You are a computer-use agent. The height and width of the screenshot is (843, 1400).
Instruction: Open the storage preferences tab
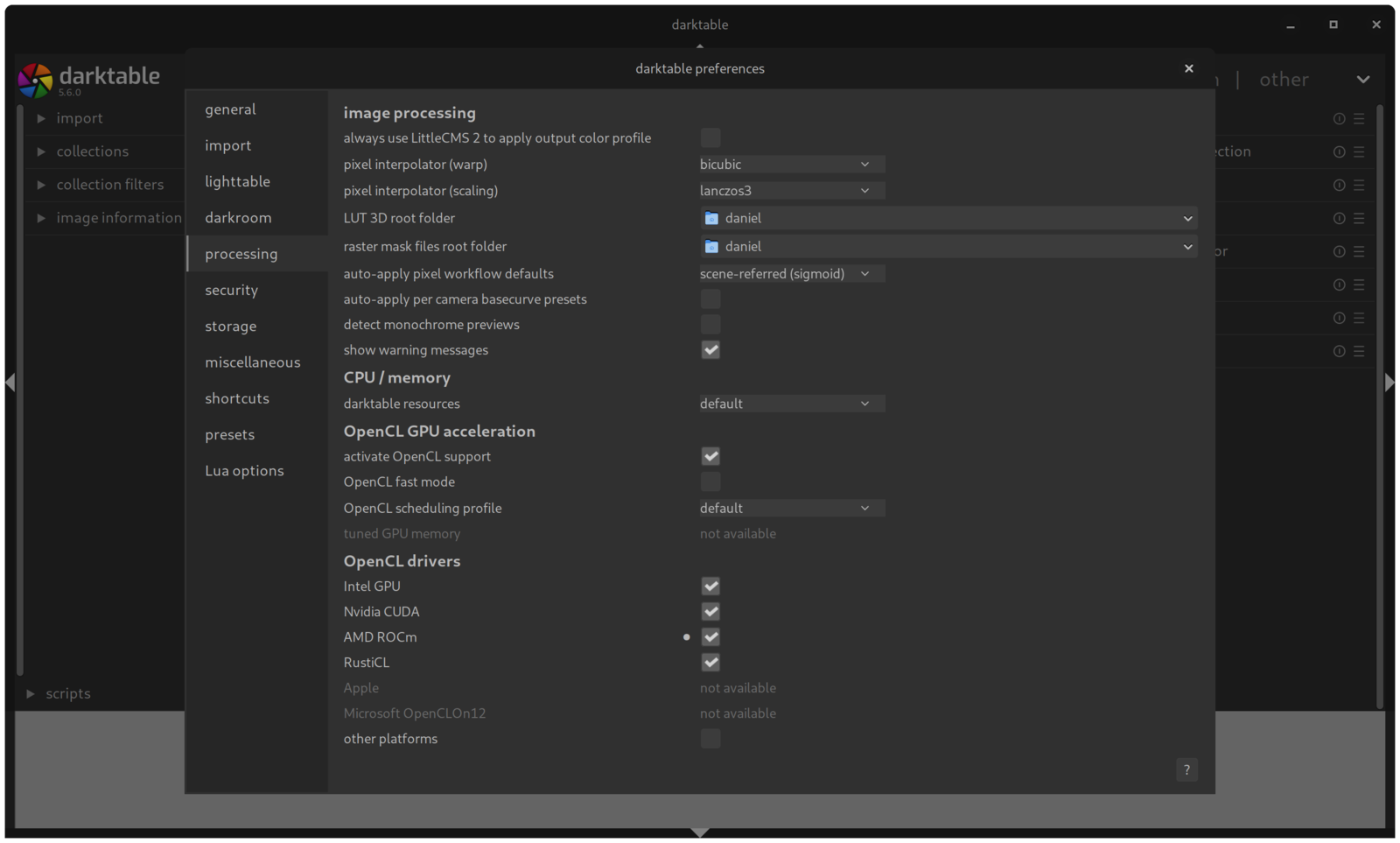[257, 326]
